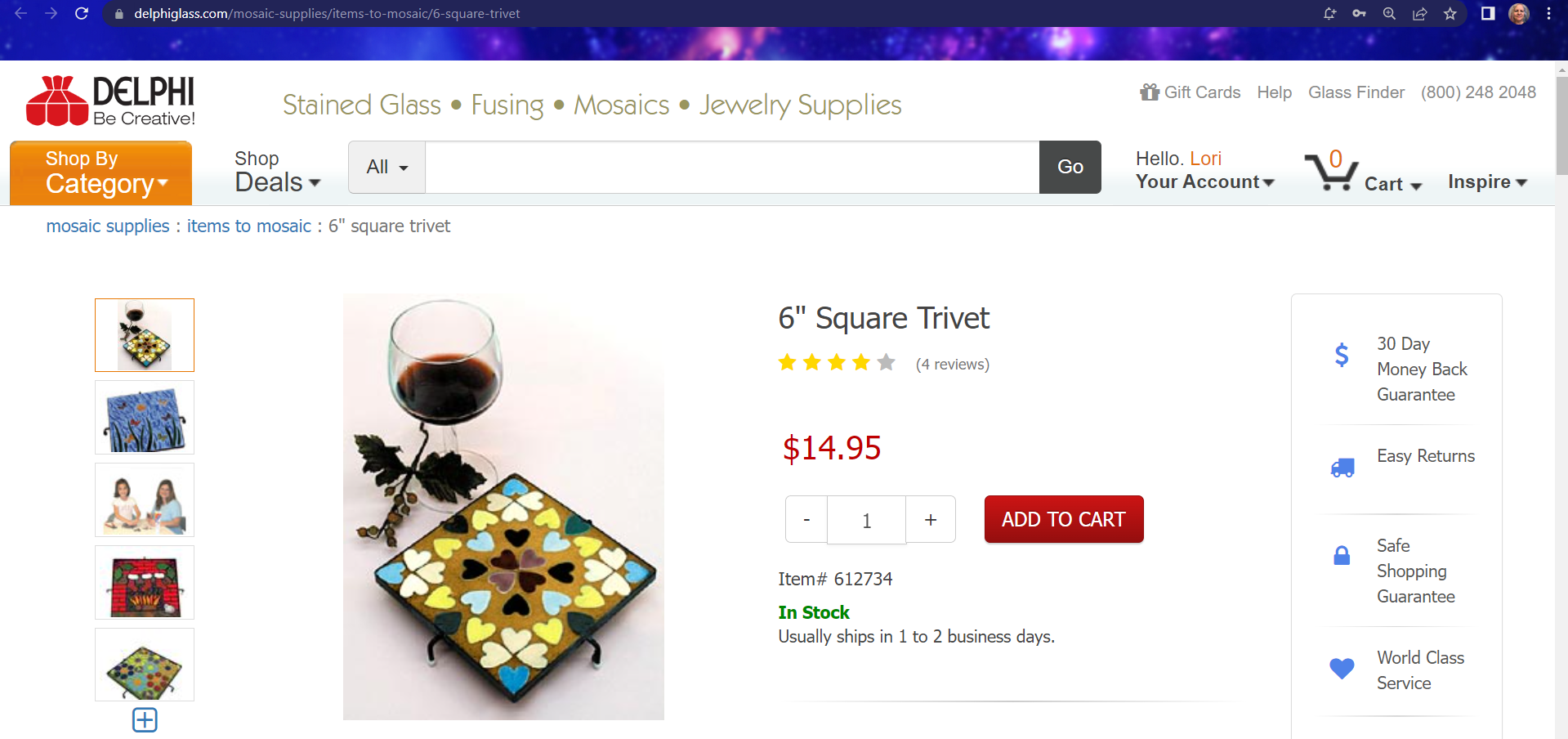Click the ADD TO CART button

click(x=1063, y=519)
